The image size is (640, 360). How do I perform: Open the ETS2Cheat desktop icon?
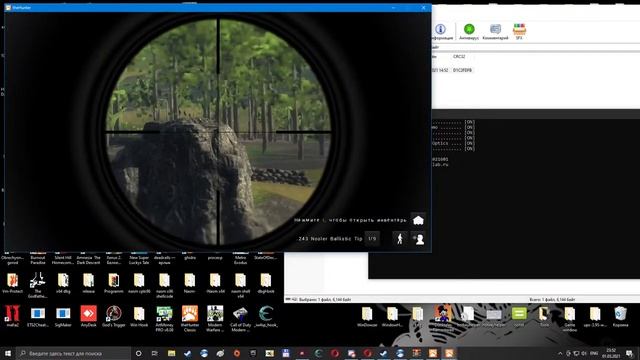click(x=38, y=317)
